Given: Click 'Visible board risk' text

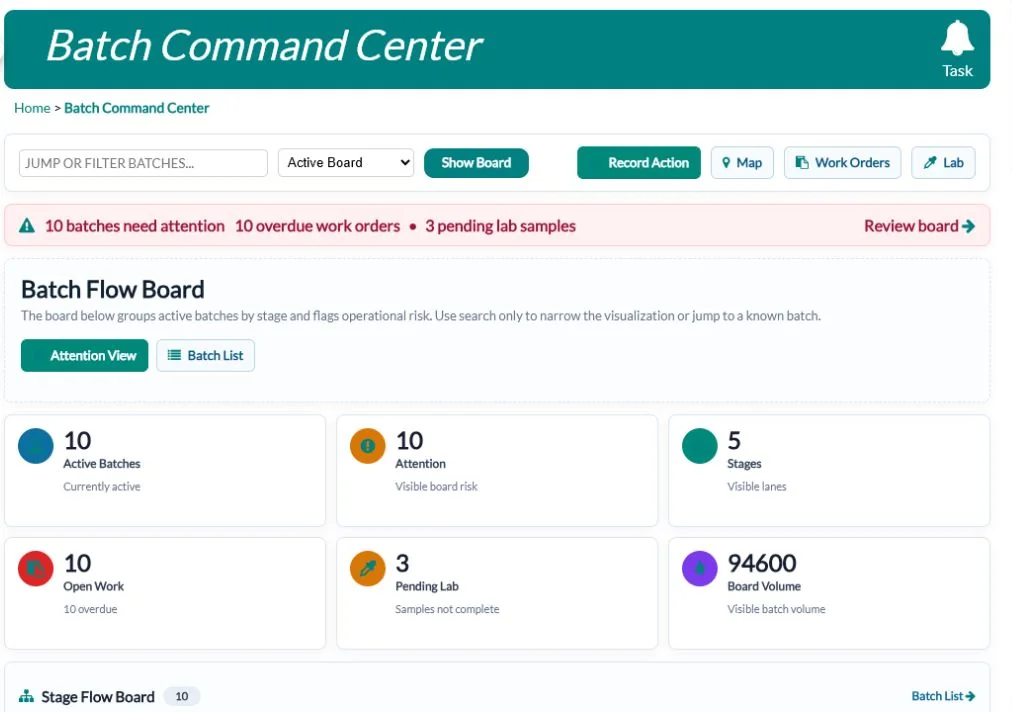Looking at the screenshot, I should [x=436, y=486].
